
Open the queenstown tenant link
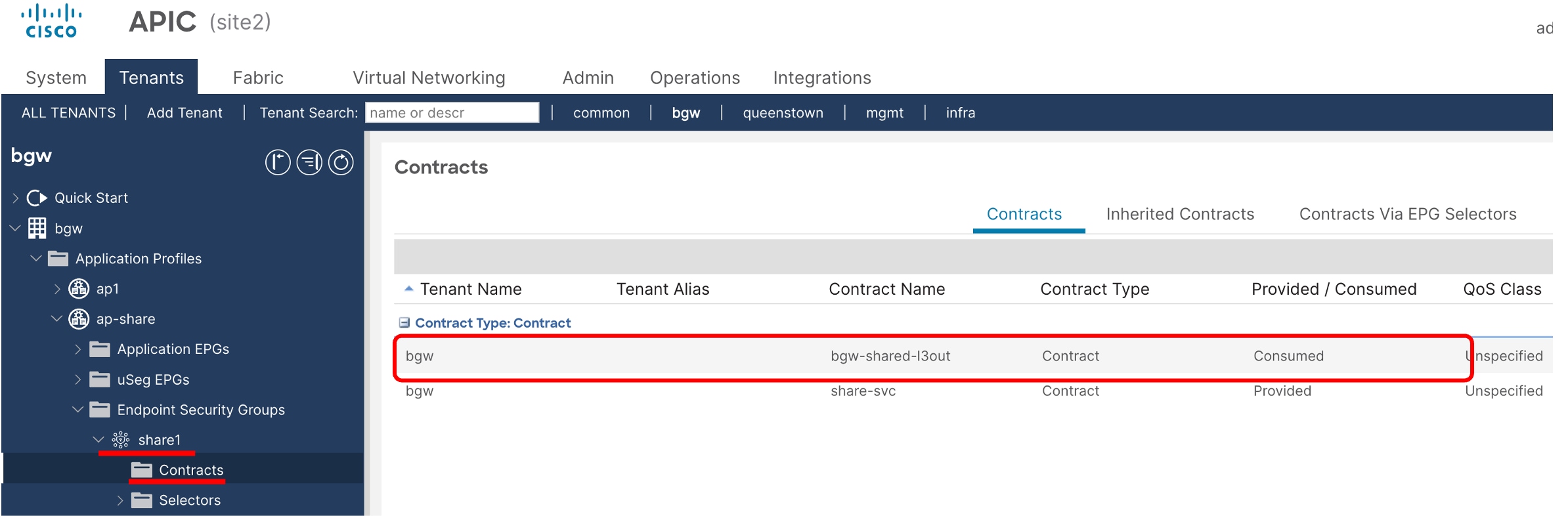tap(783, 112)
